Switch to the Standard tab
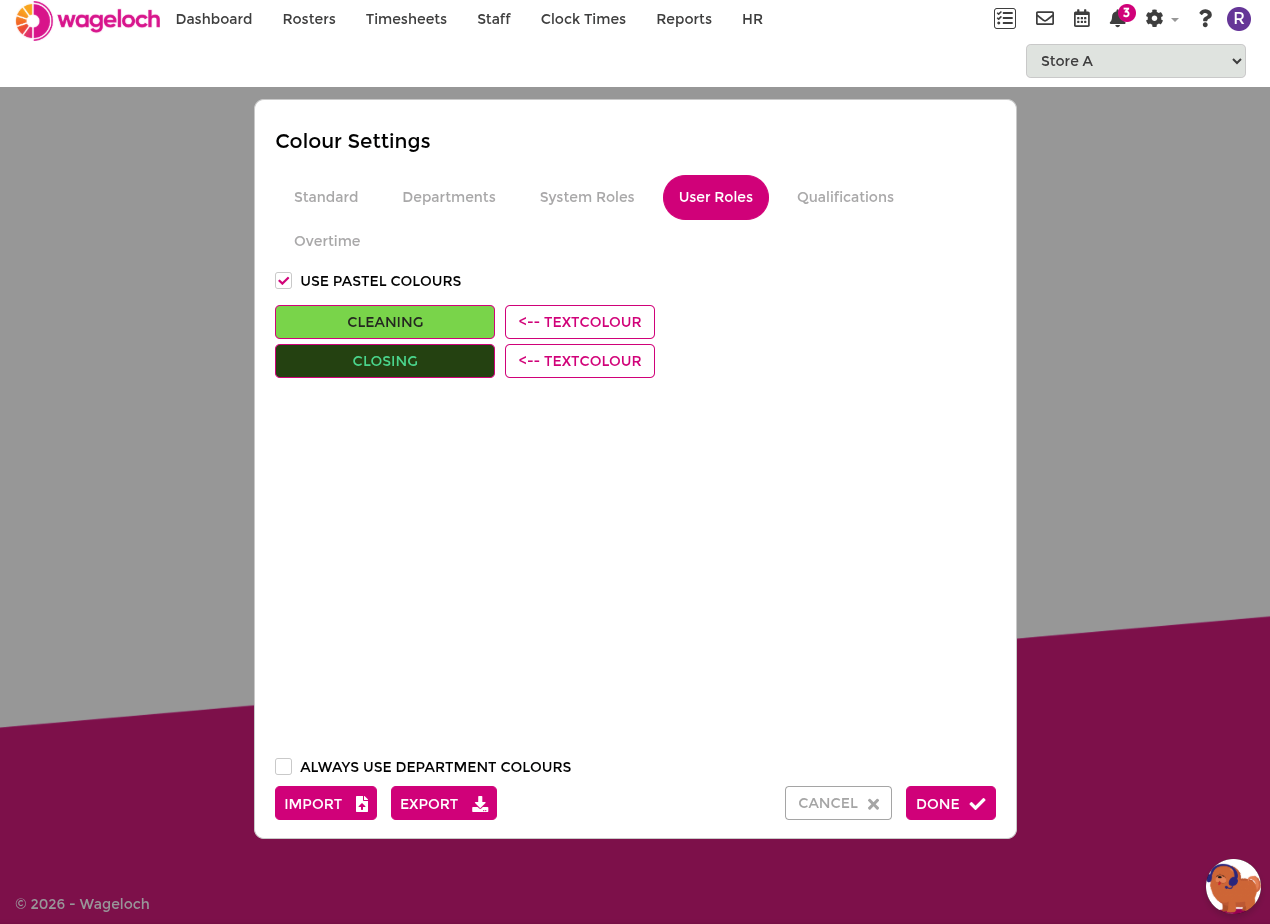The height and width of the screenshot is (924, 1270). pyautogui.click(x=326, y=197)
